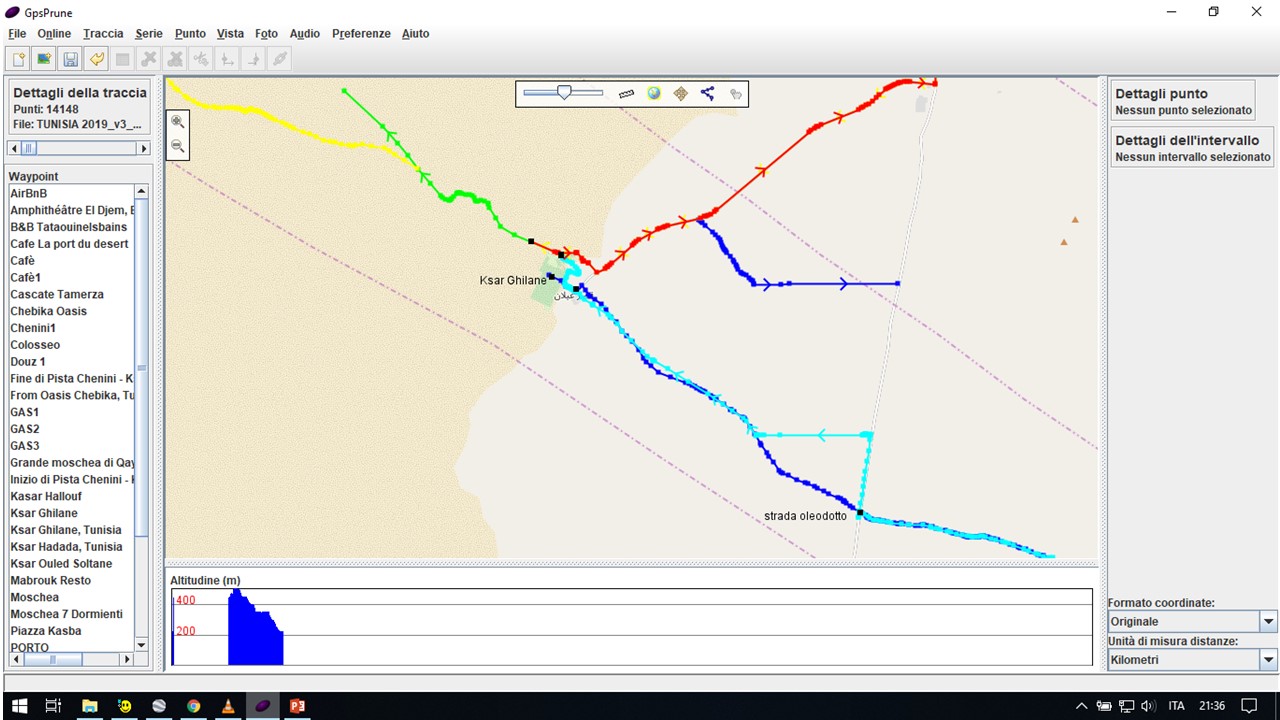
Task: Open the notification center icon
Action: click(1249, 705)
